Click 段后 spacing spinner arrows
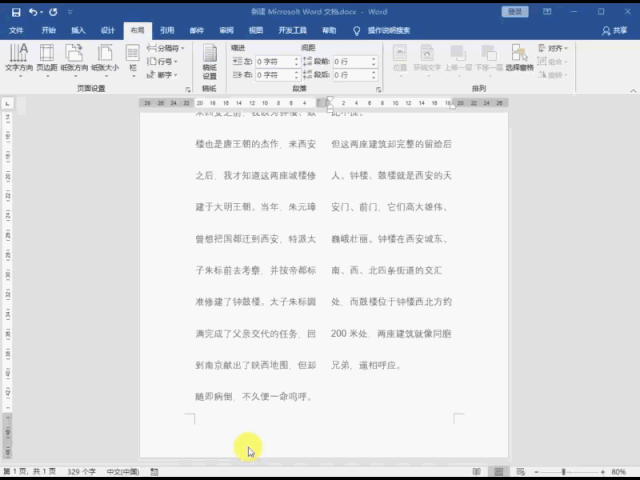Screen dimensions: 640x480 (374, 75)
